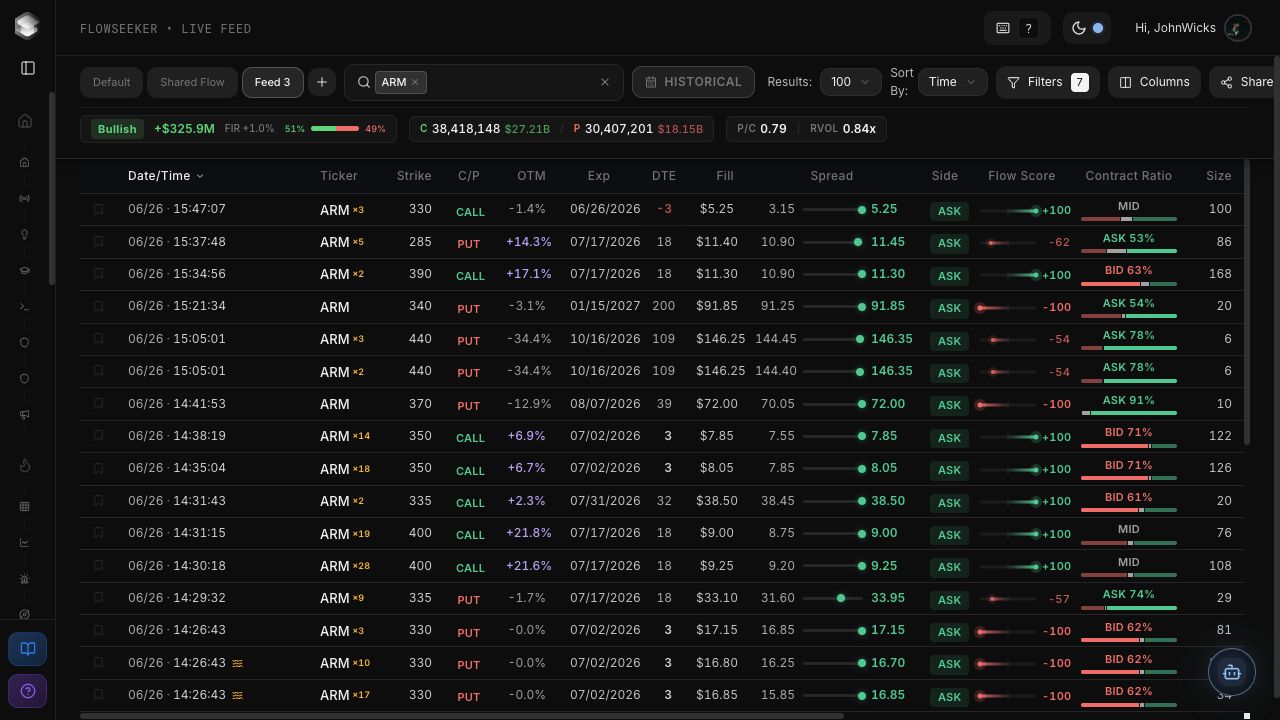Viewport: 1280px width, 720px height.
Task: Open the Columns settings
Action: point(1155,82)
